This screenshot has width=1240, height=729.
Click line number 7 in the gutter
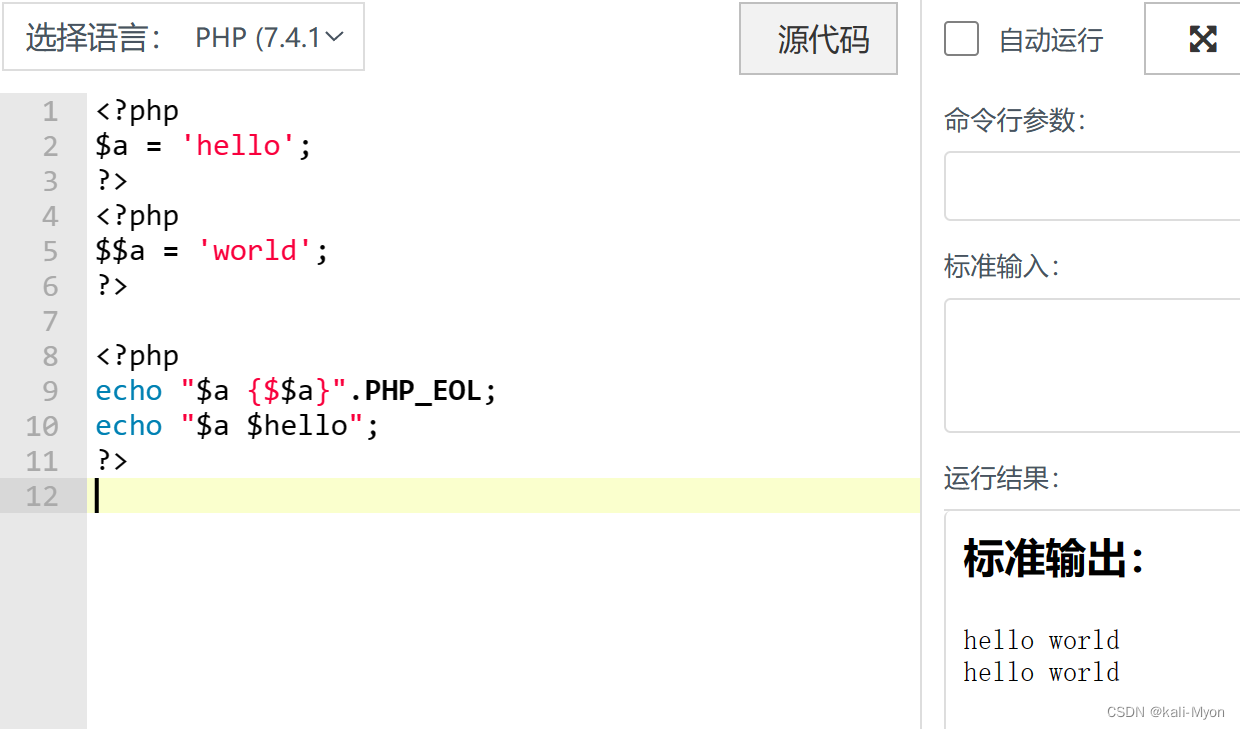click(50, 321)
